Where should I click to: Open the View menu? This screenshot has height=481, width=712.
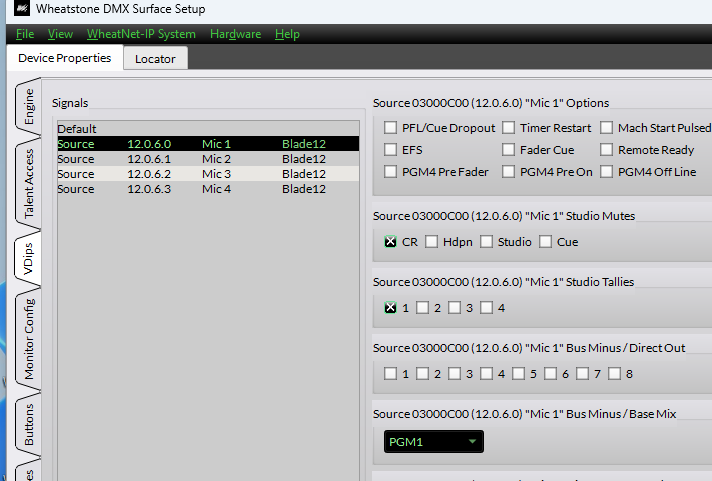[x=60, y=34]
